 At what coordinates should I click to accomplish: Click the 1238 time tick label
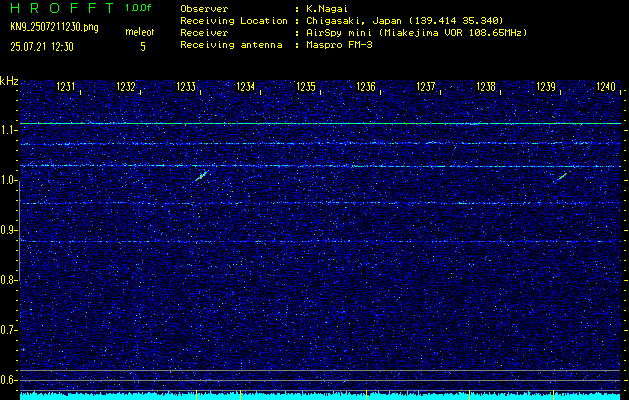click(x=486, y=87)
